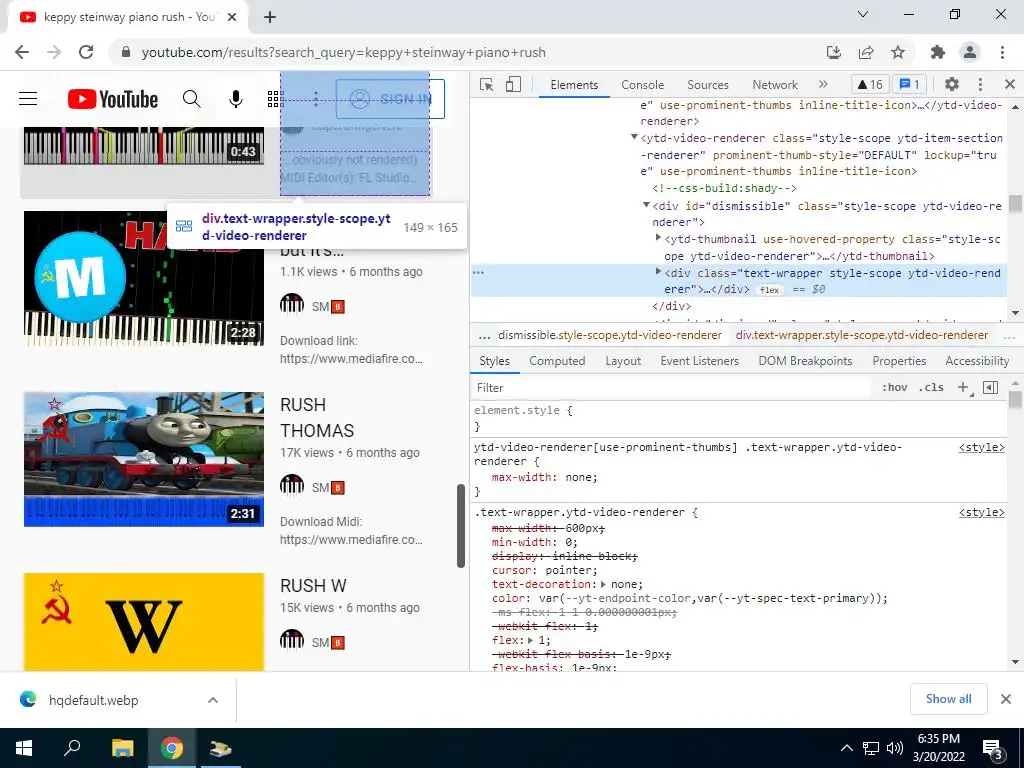Open File Explorer from the taskbar
Screen dimensions: 1024x768
click(x=122, y=748)
